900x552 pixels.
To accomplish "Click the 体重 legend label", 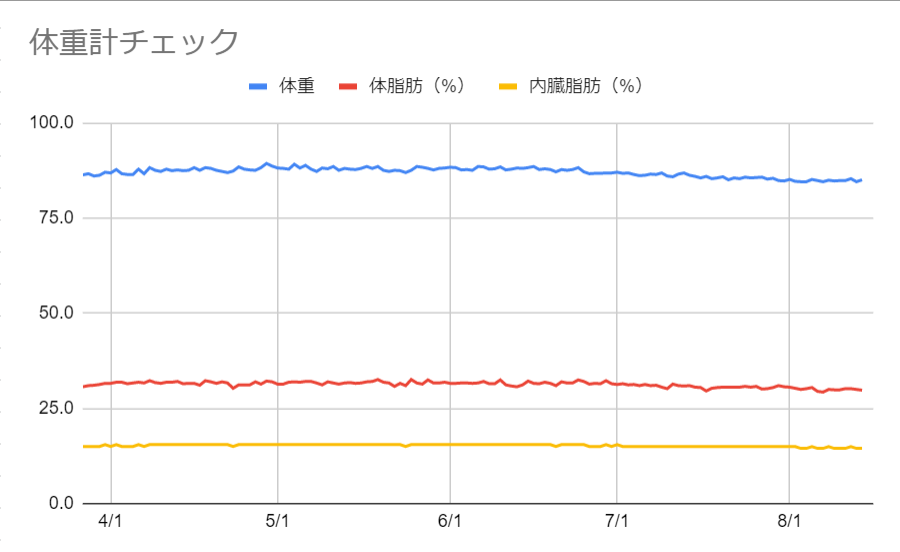I will pyautogui.click(x=297, y=86).
